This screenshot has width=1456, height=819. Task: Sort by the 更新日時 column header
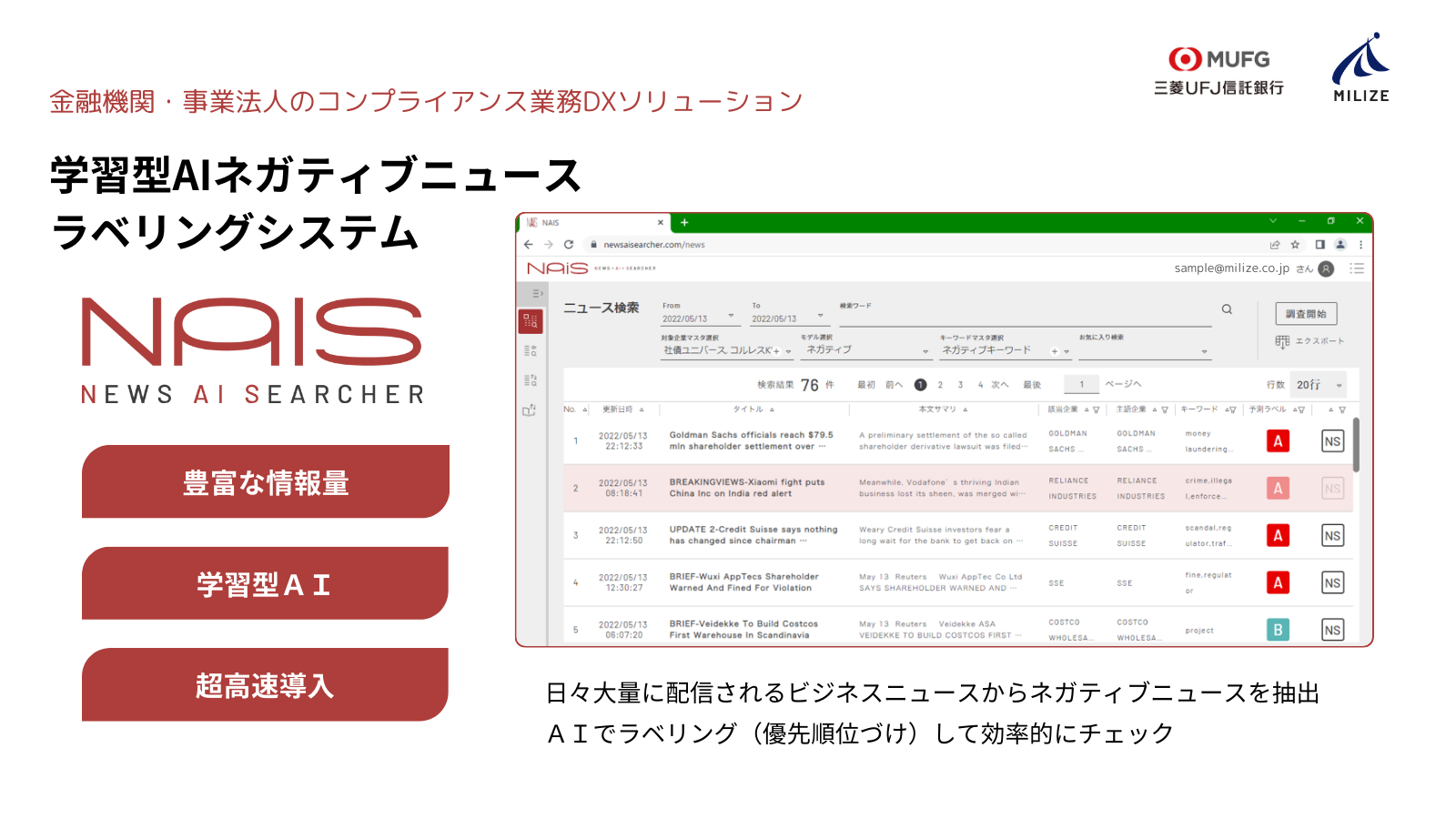623,409
